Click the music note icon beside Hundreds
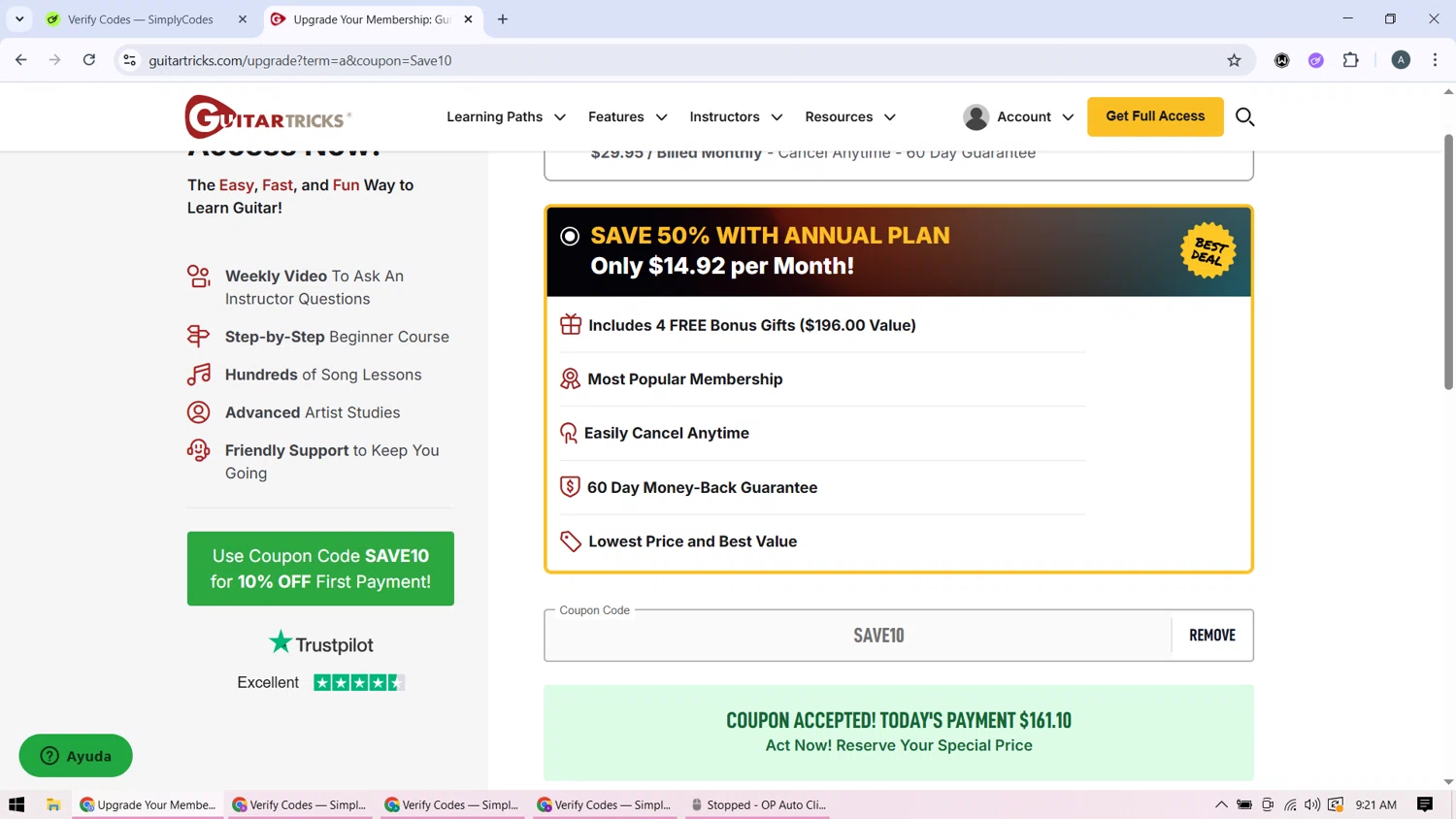The height and width of the screenshot is (819, 1456). click(199, 375)
